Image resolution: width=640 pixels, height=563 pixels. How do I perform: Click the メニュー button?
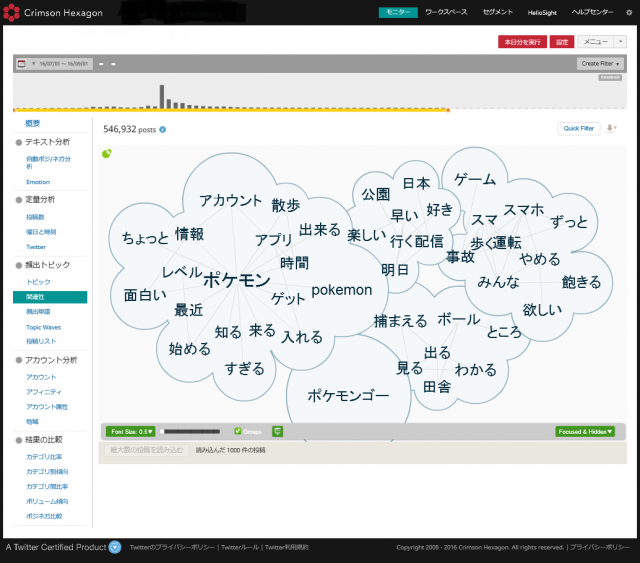point(596,42)
